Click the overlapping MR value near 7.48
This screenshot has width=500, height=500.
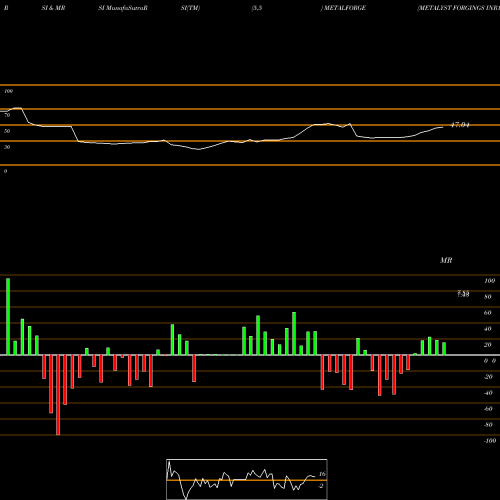point(463,294)
